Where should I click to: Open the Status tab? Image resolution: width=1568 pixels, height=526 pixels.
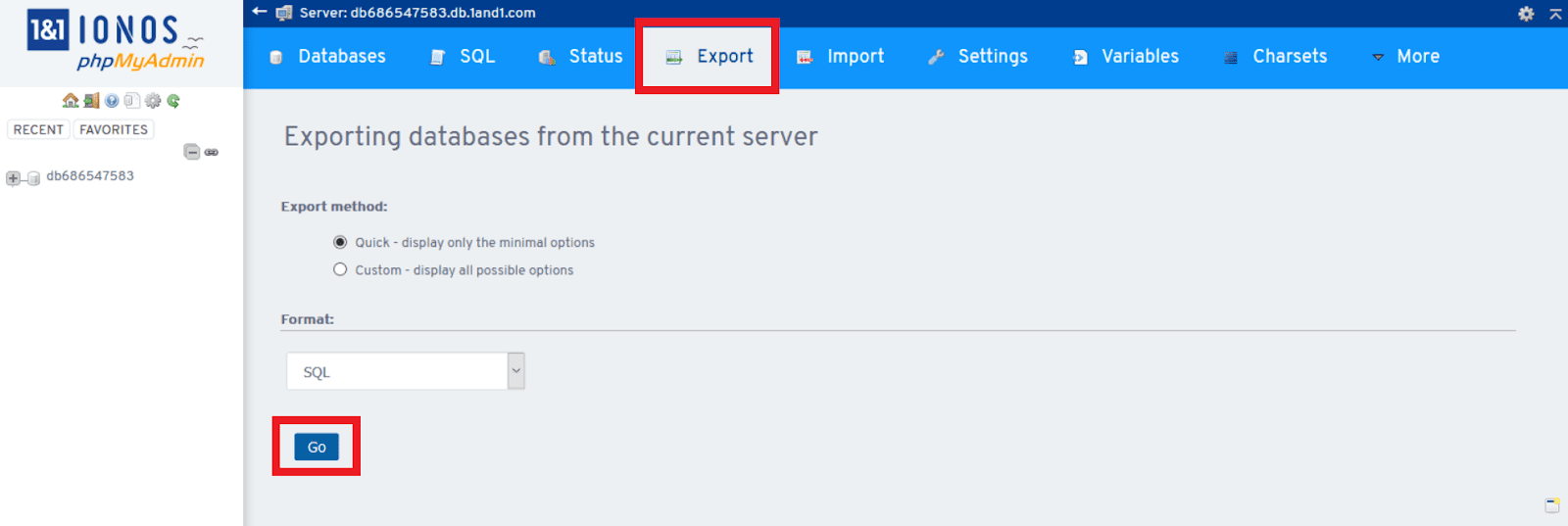click(581, 57)
